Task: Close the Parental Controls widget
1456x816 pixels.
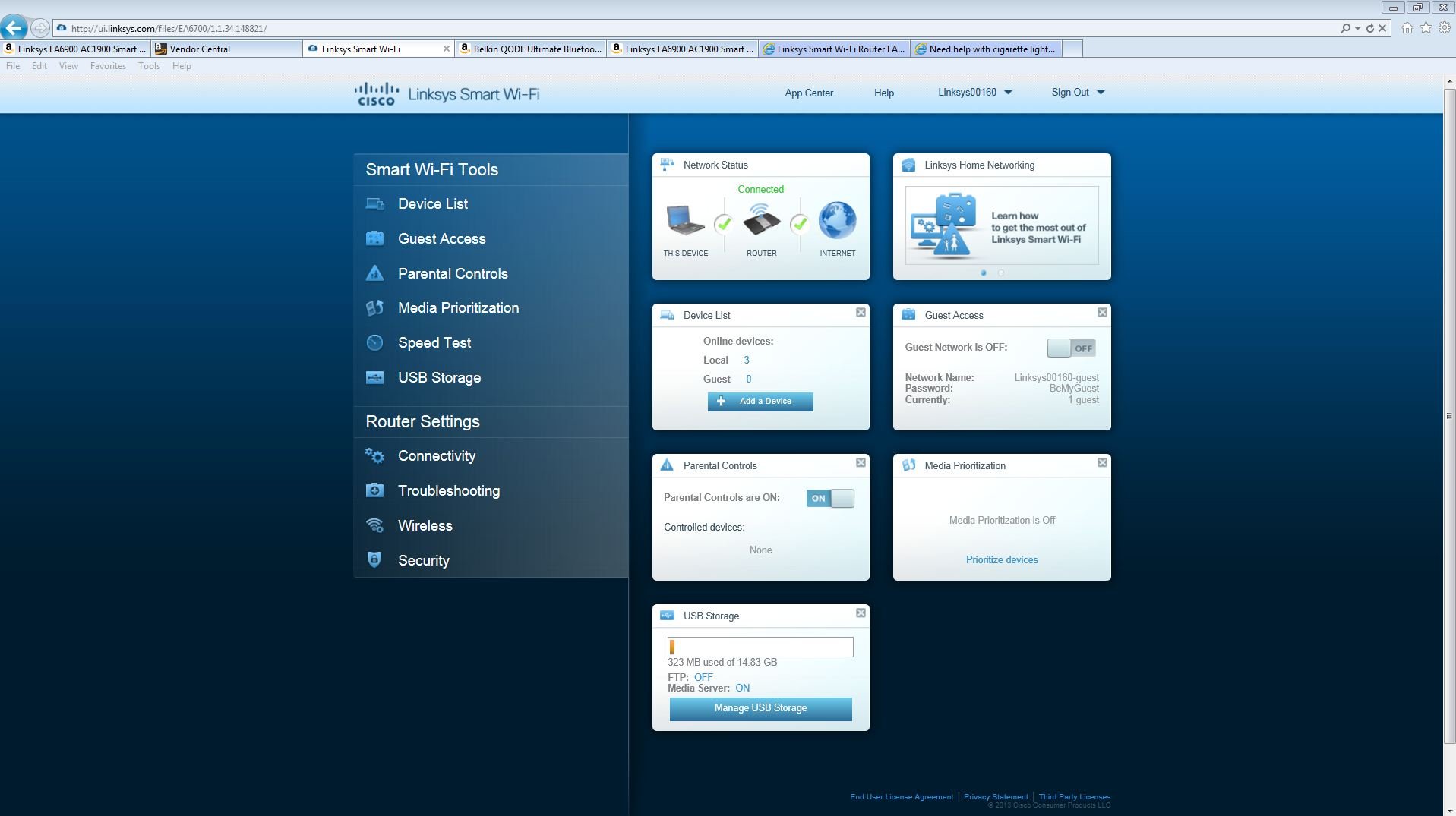Action: 861,463
